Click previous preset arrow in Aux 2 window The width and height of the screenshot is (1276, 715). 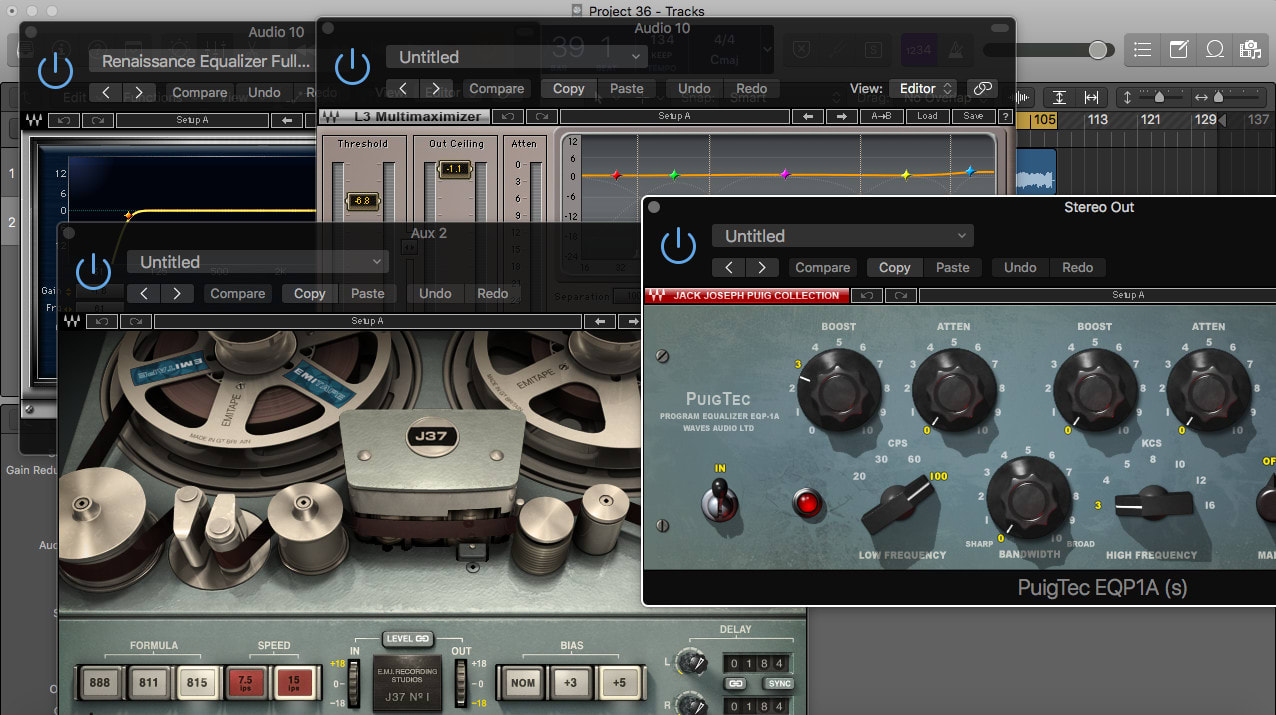click(144, 293)
